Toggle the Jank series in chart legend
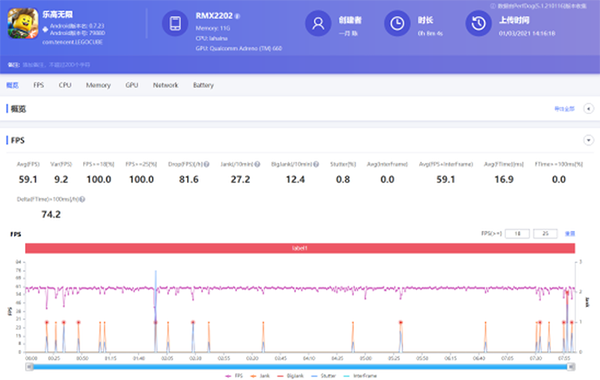 pyautogui.click(x=260, y=376)
